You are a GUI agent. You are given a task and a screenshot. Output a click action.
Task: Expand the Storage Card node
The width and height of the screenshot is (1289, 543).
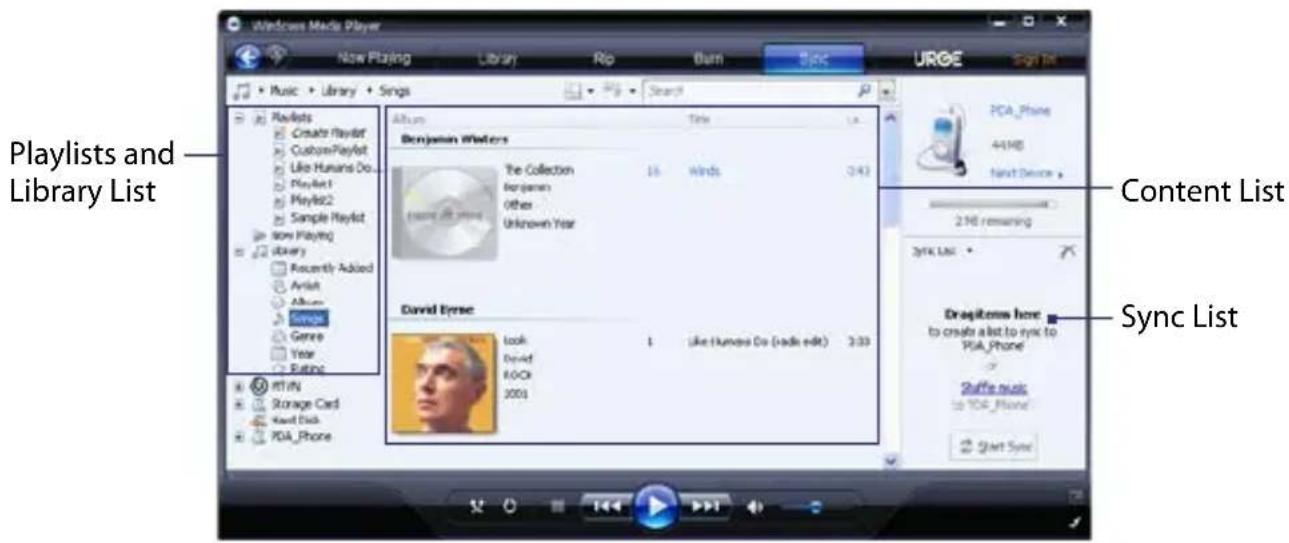(238, 403)
